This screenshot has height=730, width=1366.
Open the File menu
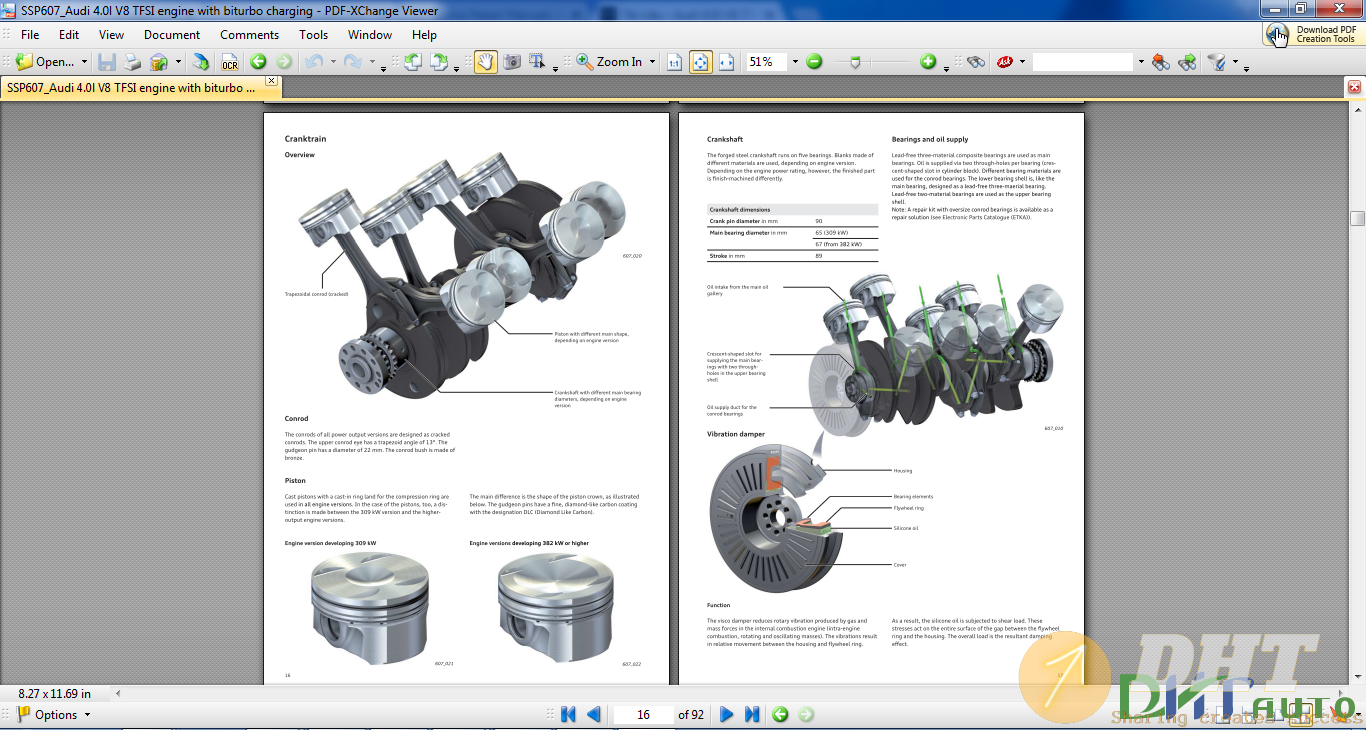coord(30,34)
